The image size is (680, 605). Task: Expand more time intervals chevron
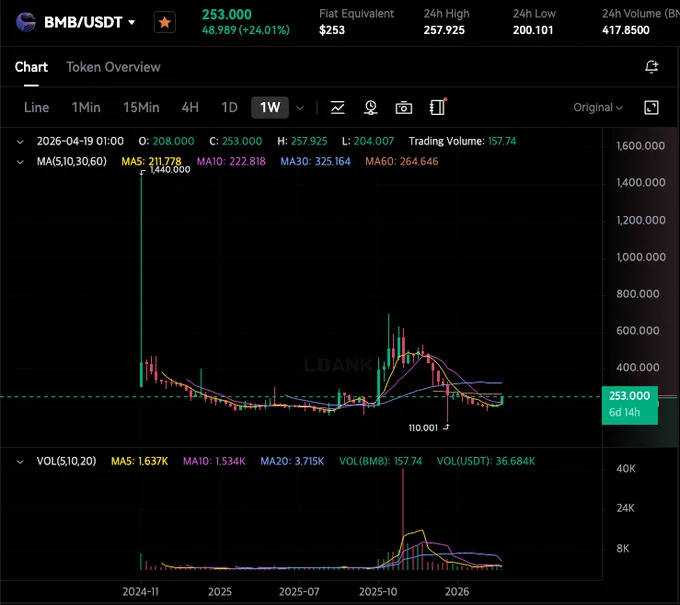[x=300, y=108]
